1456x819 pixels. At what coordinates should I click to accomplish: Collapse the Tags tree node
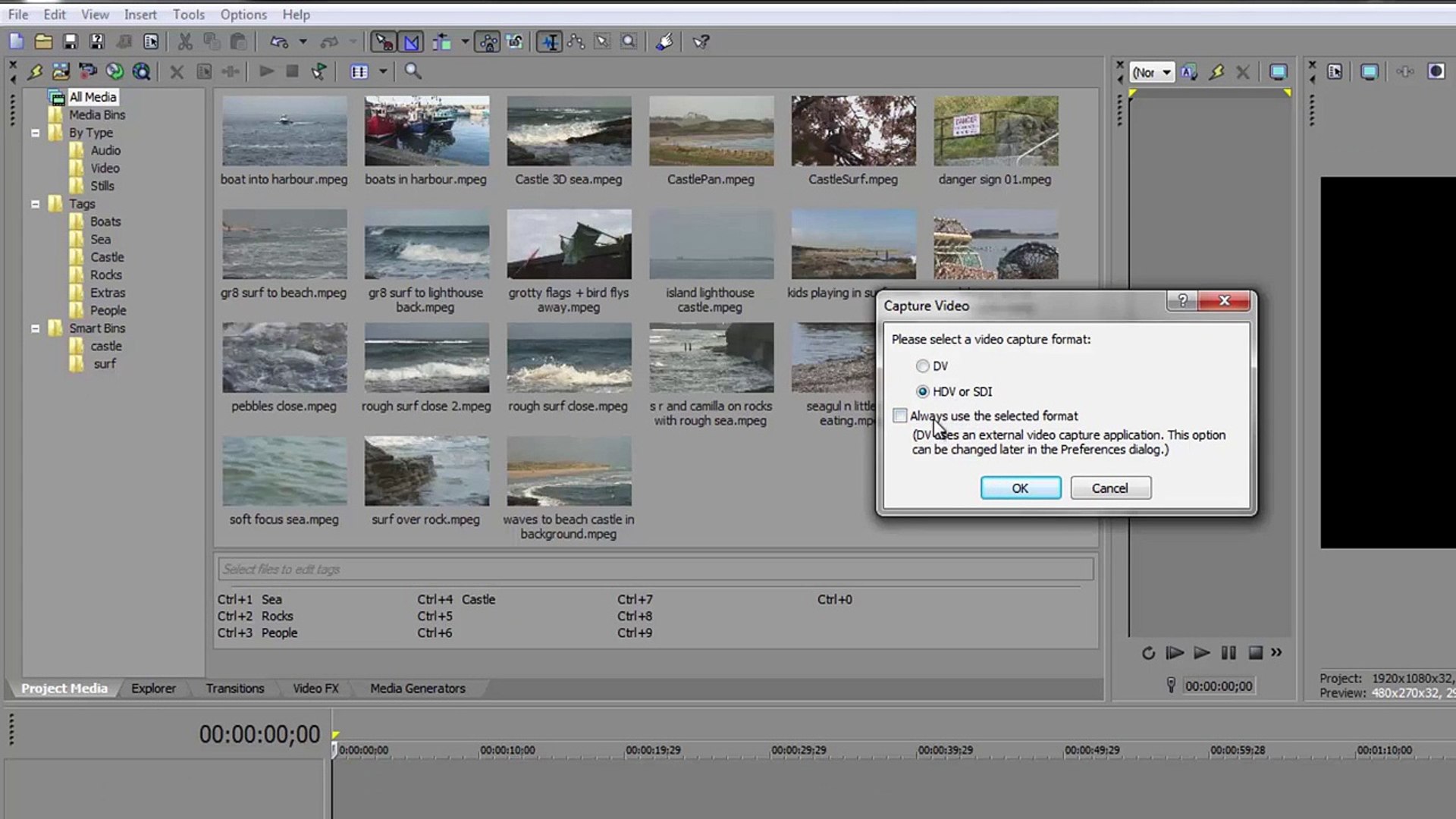click(35, 203)
